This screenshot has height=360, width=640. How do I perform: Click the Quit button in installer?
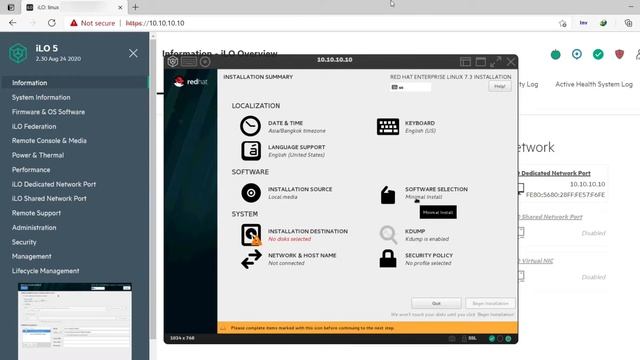[x=436, y=303]
